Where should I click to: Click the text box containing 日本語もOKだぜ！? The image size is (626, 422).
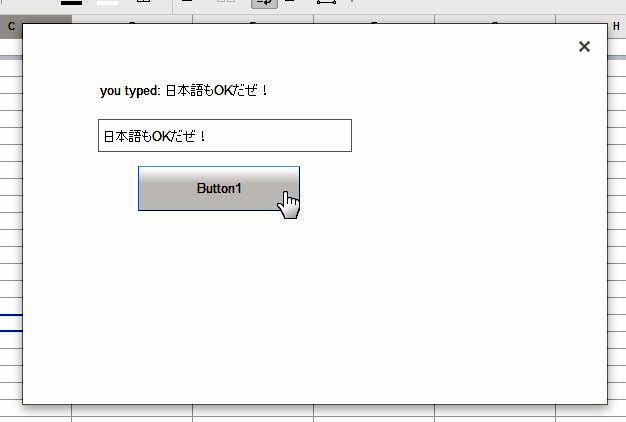[x=224, y=136]
